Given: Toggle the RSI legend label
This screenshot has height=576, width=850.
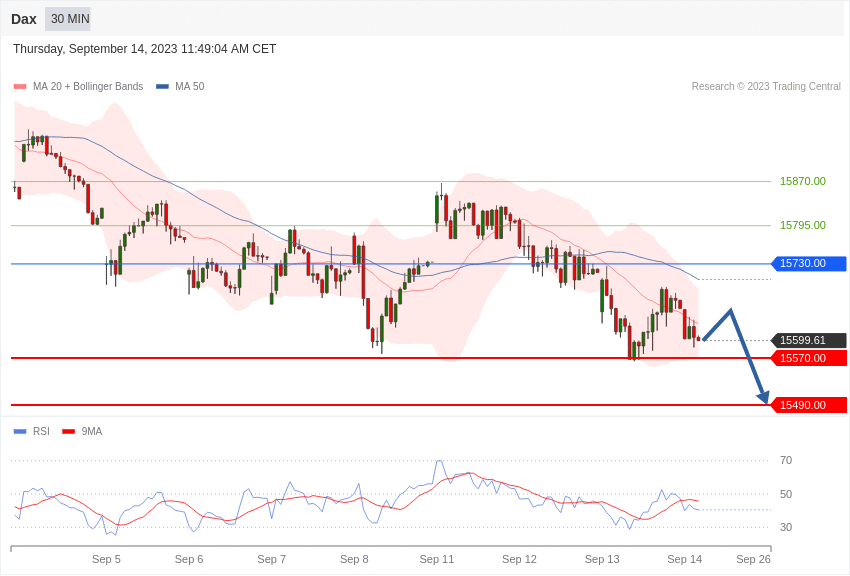Looking at the screenshot, I should click(41, 432).
